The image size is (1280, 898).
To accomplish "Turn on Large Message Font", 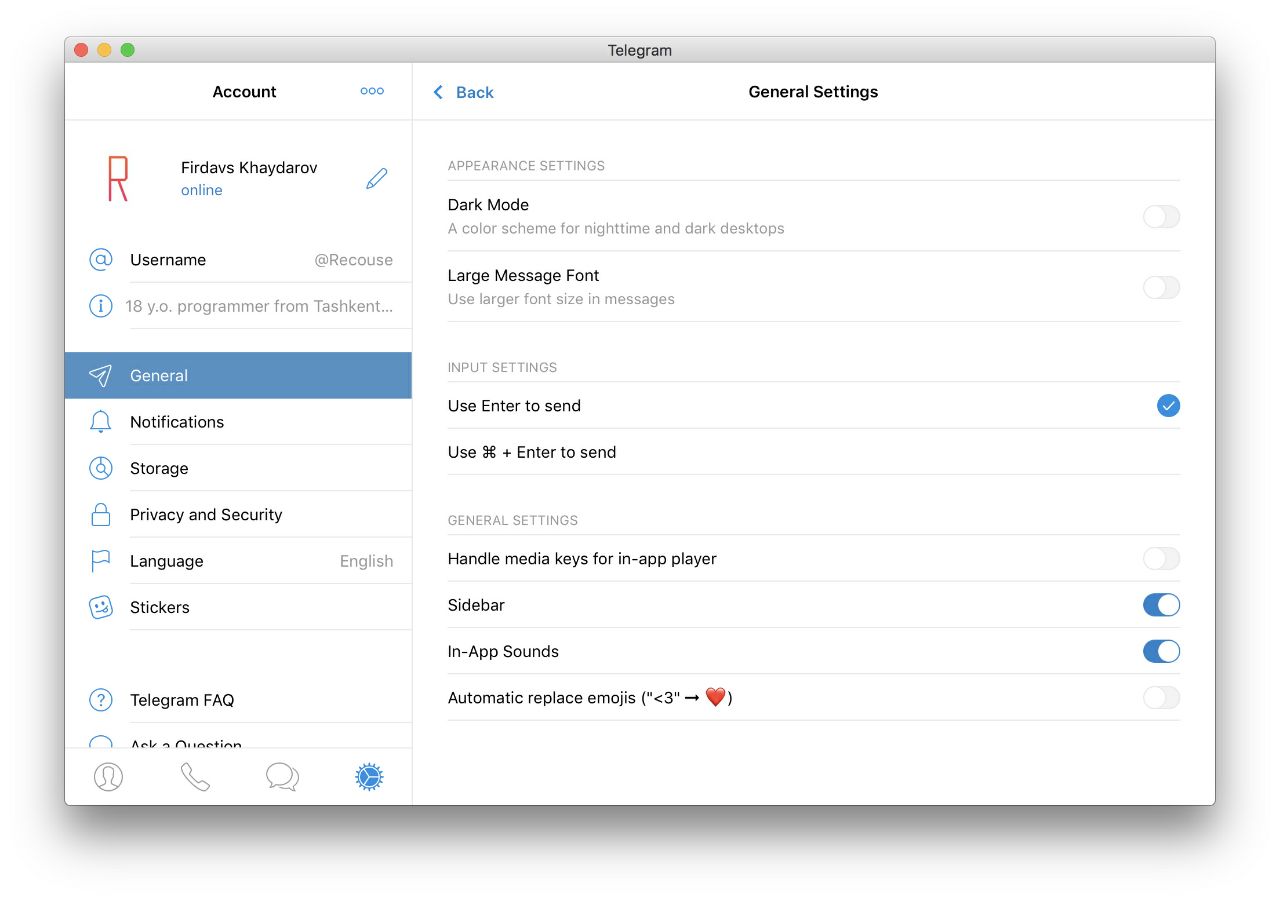I will tap(1161, 288).
